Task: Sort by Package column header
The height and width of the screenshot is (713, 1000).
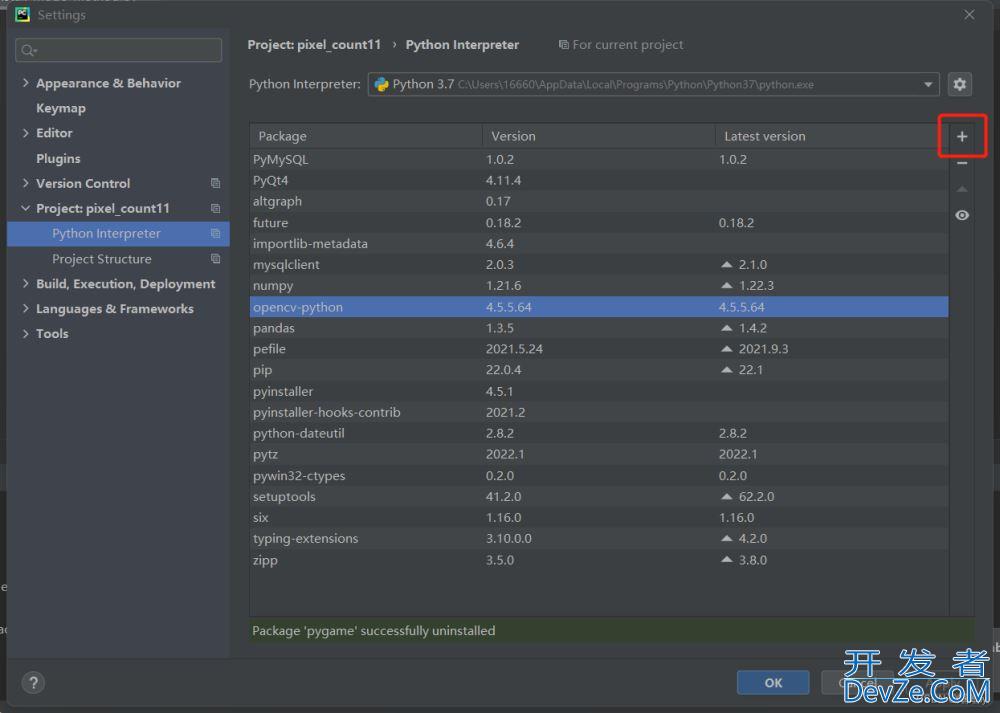Action: point(366,136)
